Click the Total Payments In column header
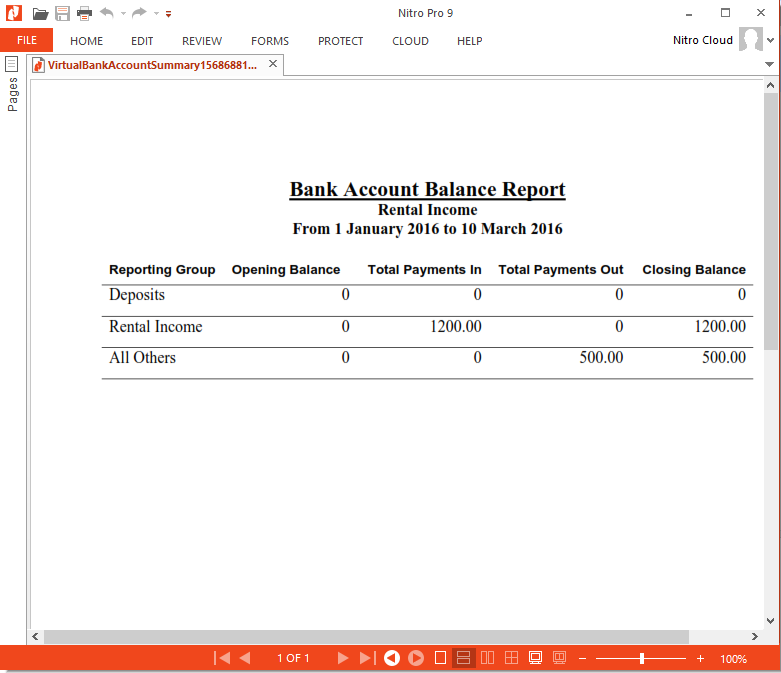Viewport: 781px width, 673px height. coord(424,269)
